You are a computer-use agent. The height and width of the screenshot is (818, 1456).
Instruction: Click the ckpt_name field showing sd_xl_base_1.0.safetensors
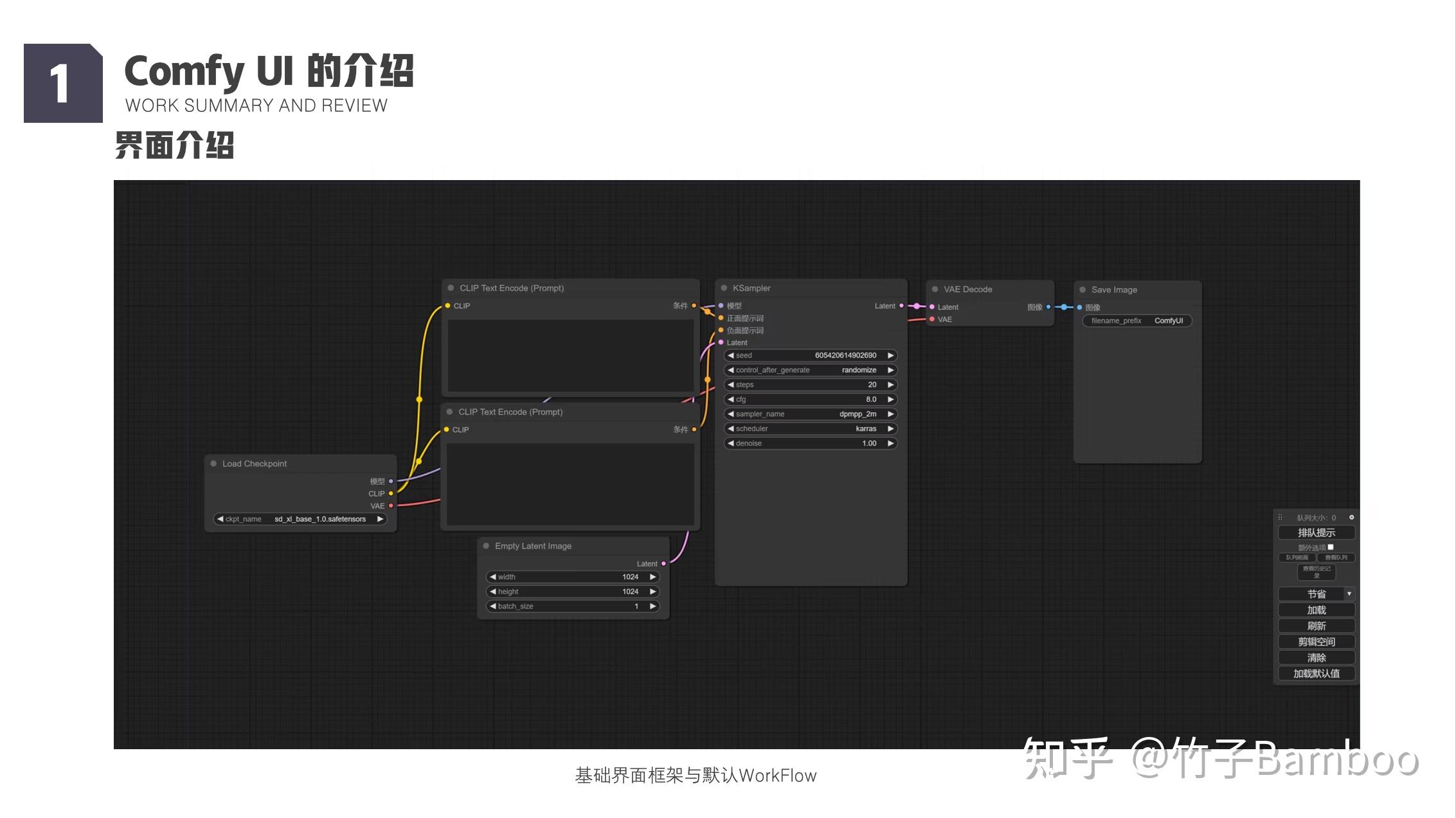297,519
